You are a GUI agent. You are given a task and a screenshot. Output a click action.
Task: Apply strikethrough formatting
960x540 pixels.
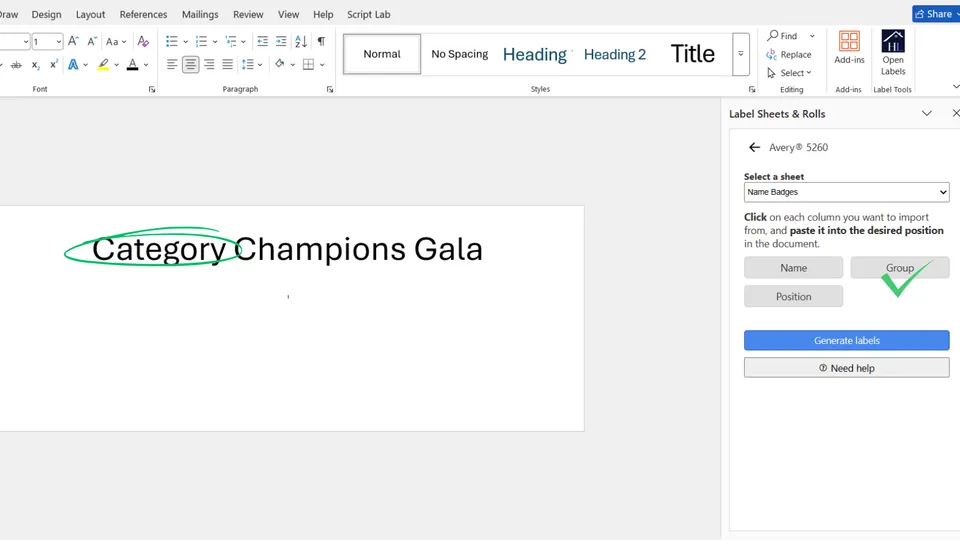[16, 64]
